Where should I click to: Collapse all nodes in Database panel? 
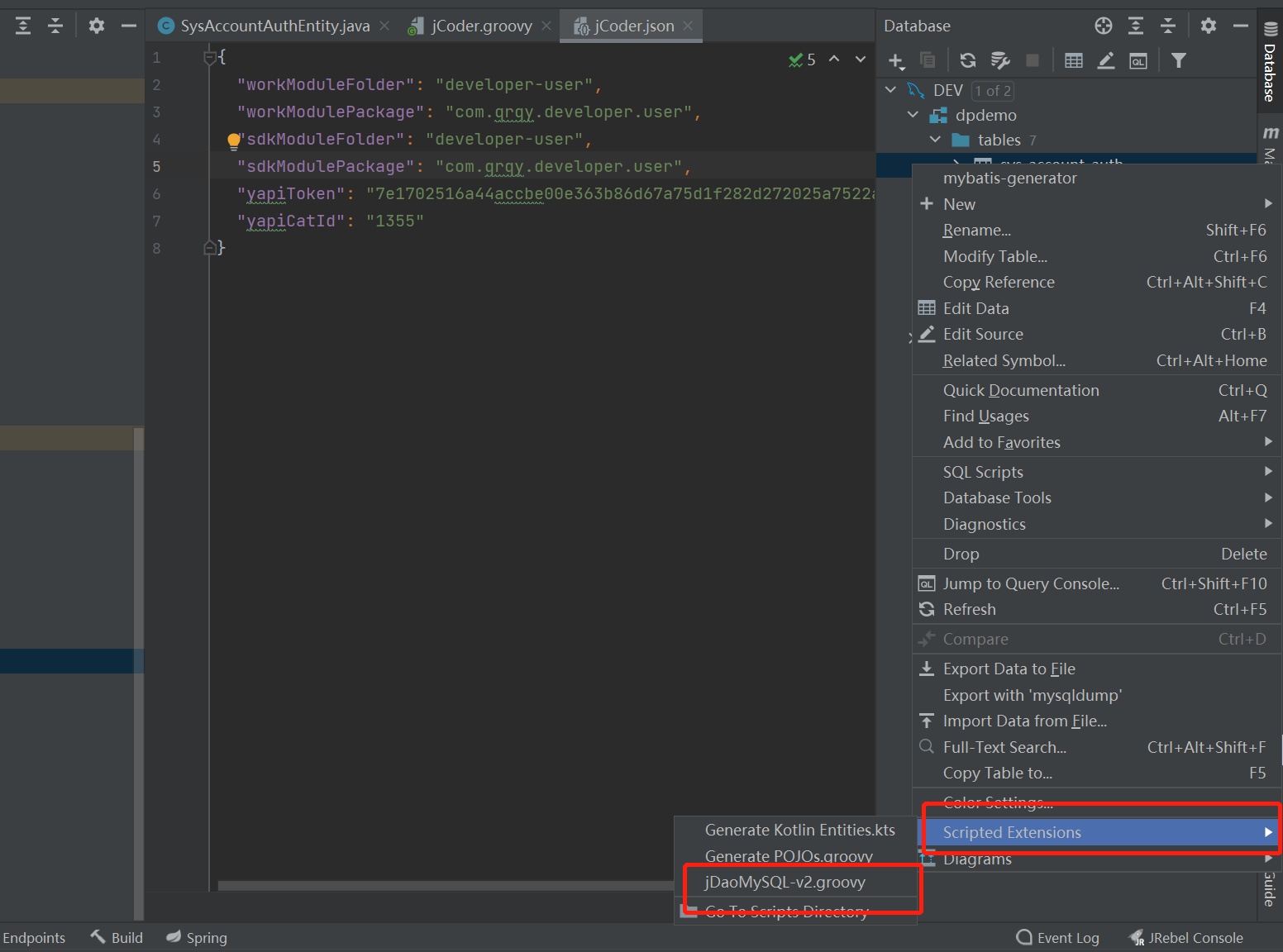[x=1168, y=26]
